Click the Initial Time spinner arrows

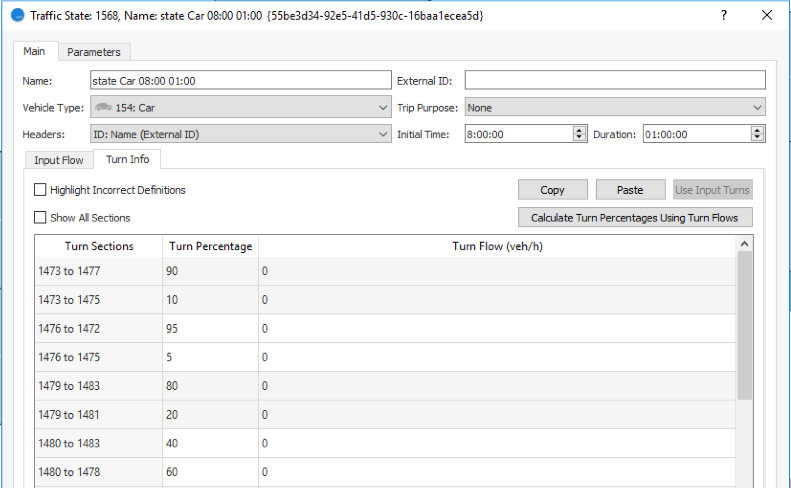[x=579, y=134]
